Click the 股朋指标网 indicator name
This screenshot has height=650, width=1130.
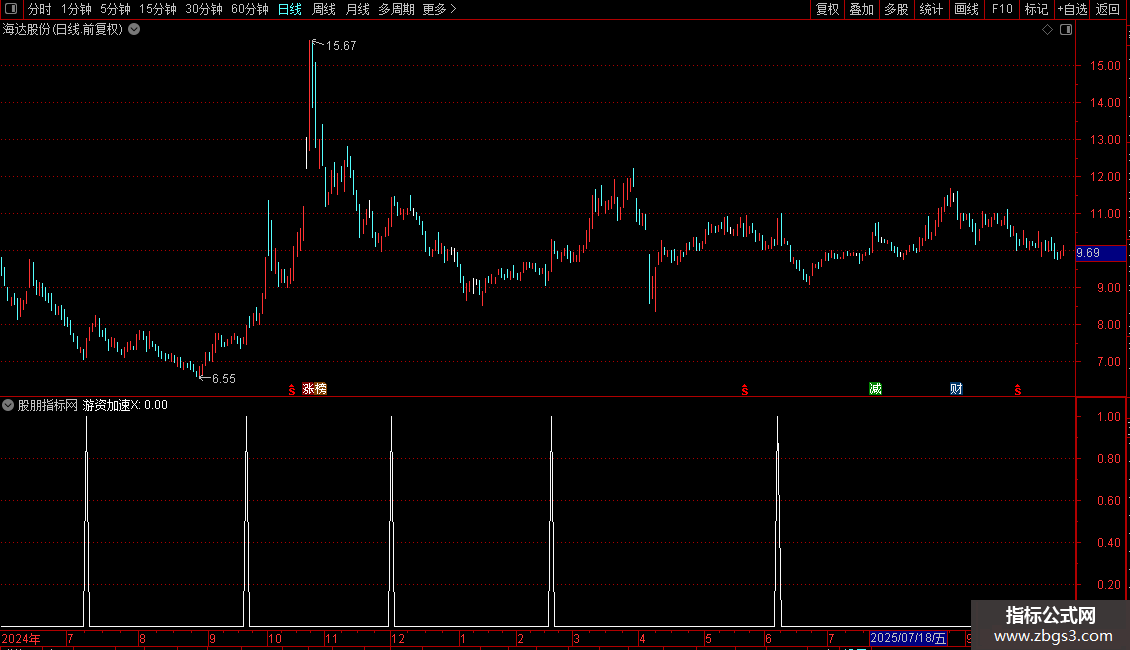tap(48, 405)
